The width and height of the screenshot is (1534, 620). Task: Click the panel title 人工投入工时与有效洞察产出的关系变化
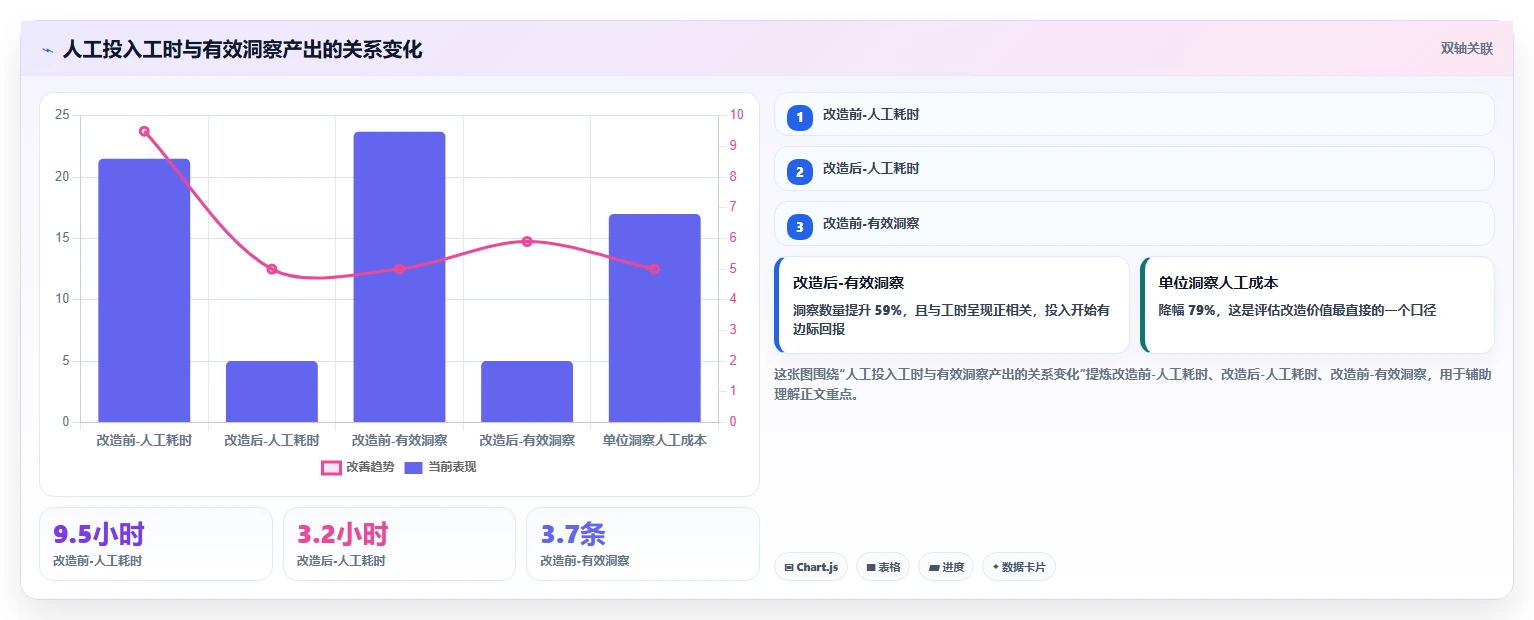(x=242, y=49)
